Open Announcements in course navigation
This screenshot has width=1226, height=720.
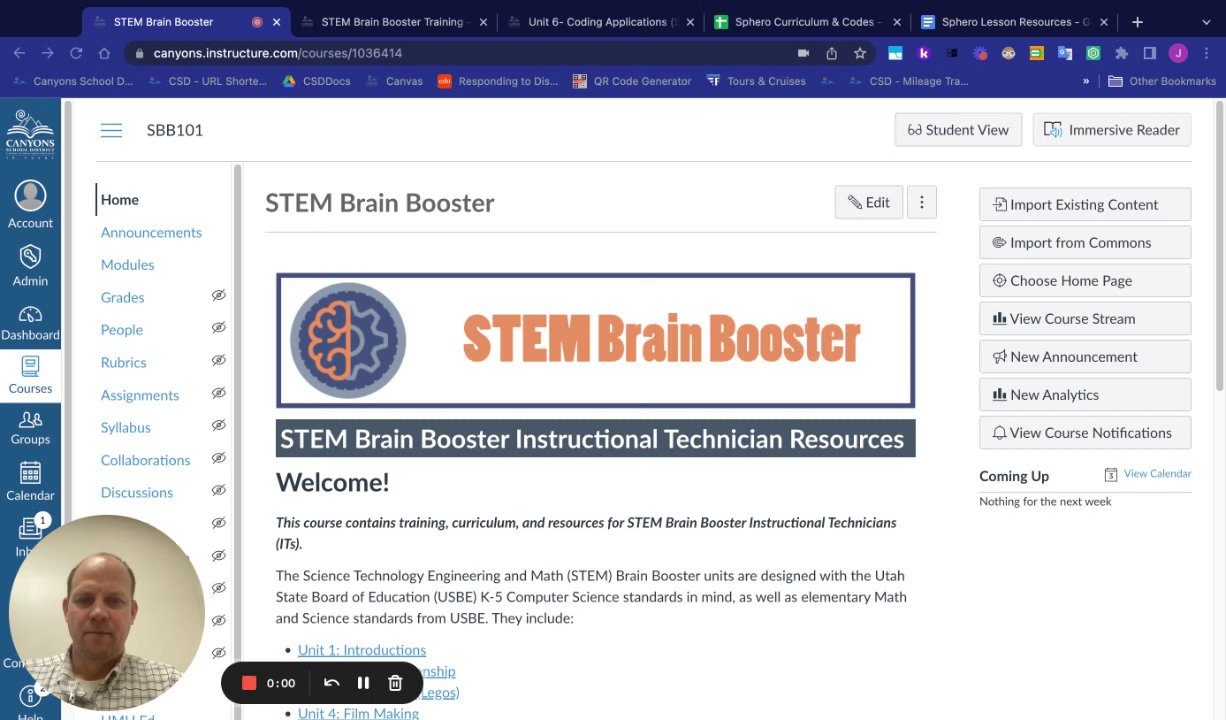pyautogui.click(x=151, y=232)
